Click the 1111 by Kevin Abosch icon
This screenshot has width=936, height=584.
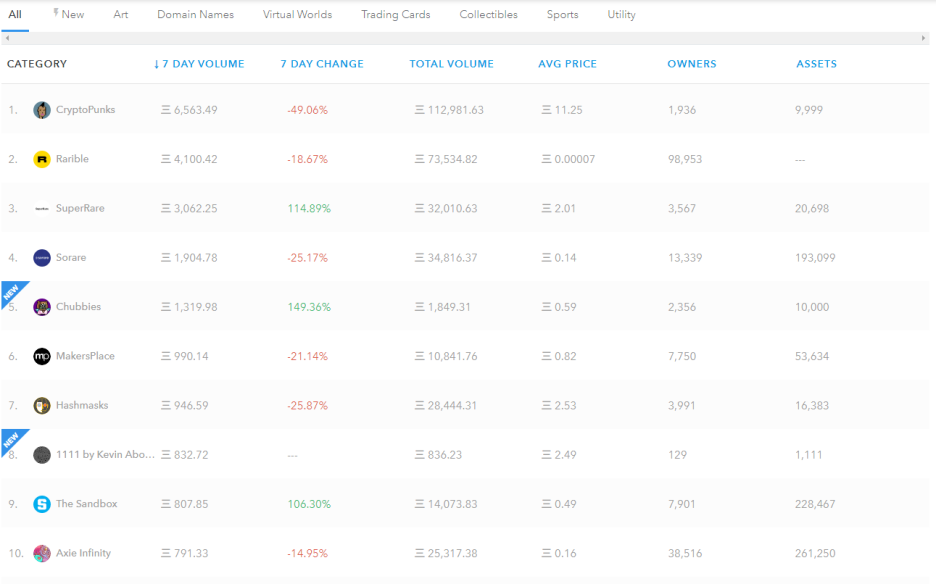[x=42, y=455]
